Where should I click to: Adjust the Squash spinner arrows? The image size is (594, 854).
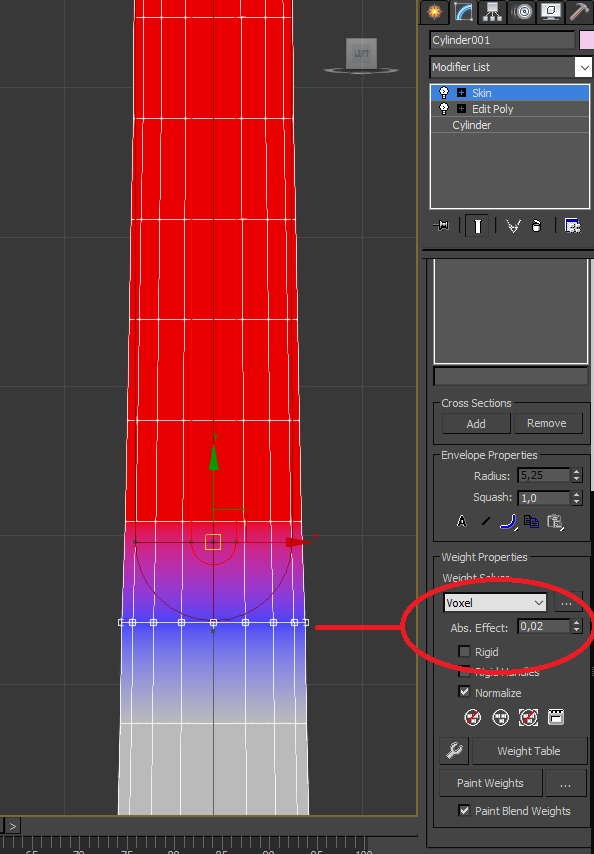coord(577,498)
